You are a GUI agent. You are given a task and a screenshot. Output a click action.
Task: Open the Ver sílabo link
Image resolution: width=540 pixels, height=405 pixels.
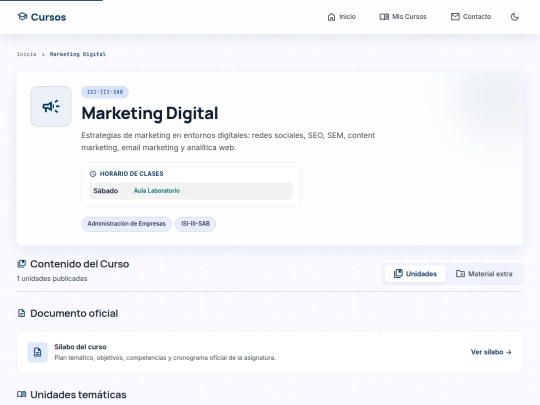pos(491,352)
